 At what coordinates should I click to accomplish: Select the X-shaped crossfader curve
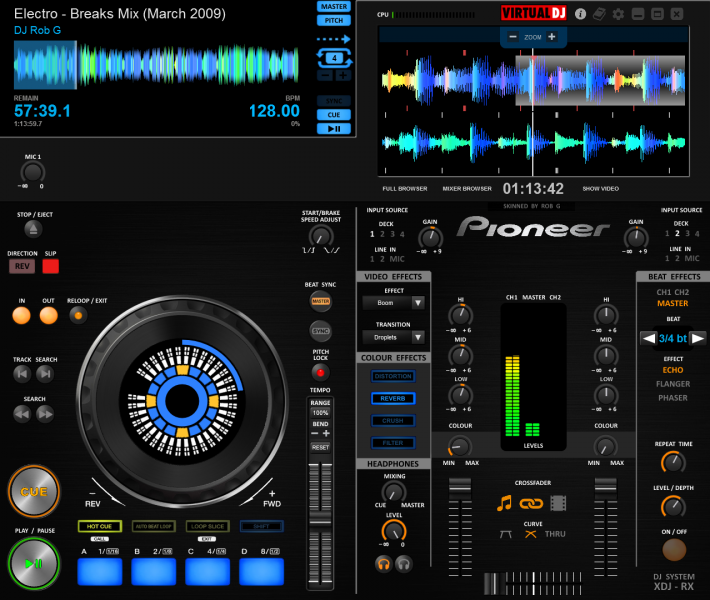tap(531, 534)
